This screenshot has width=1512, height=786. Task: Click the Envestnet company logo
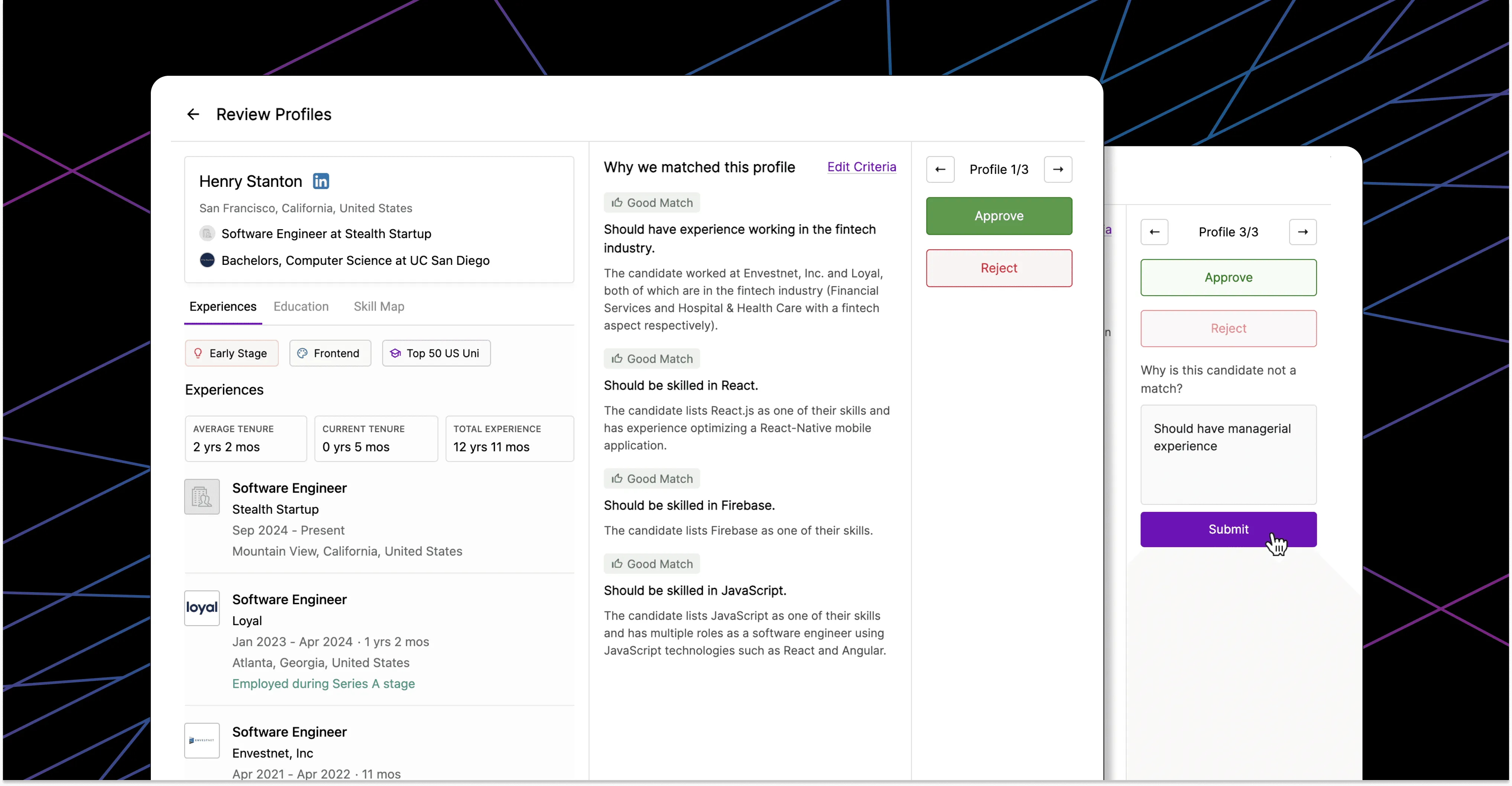(202, 740)
